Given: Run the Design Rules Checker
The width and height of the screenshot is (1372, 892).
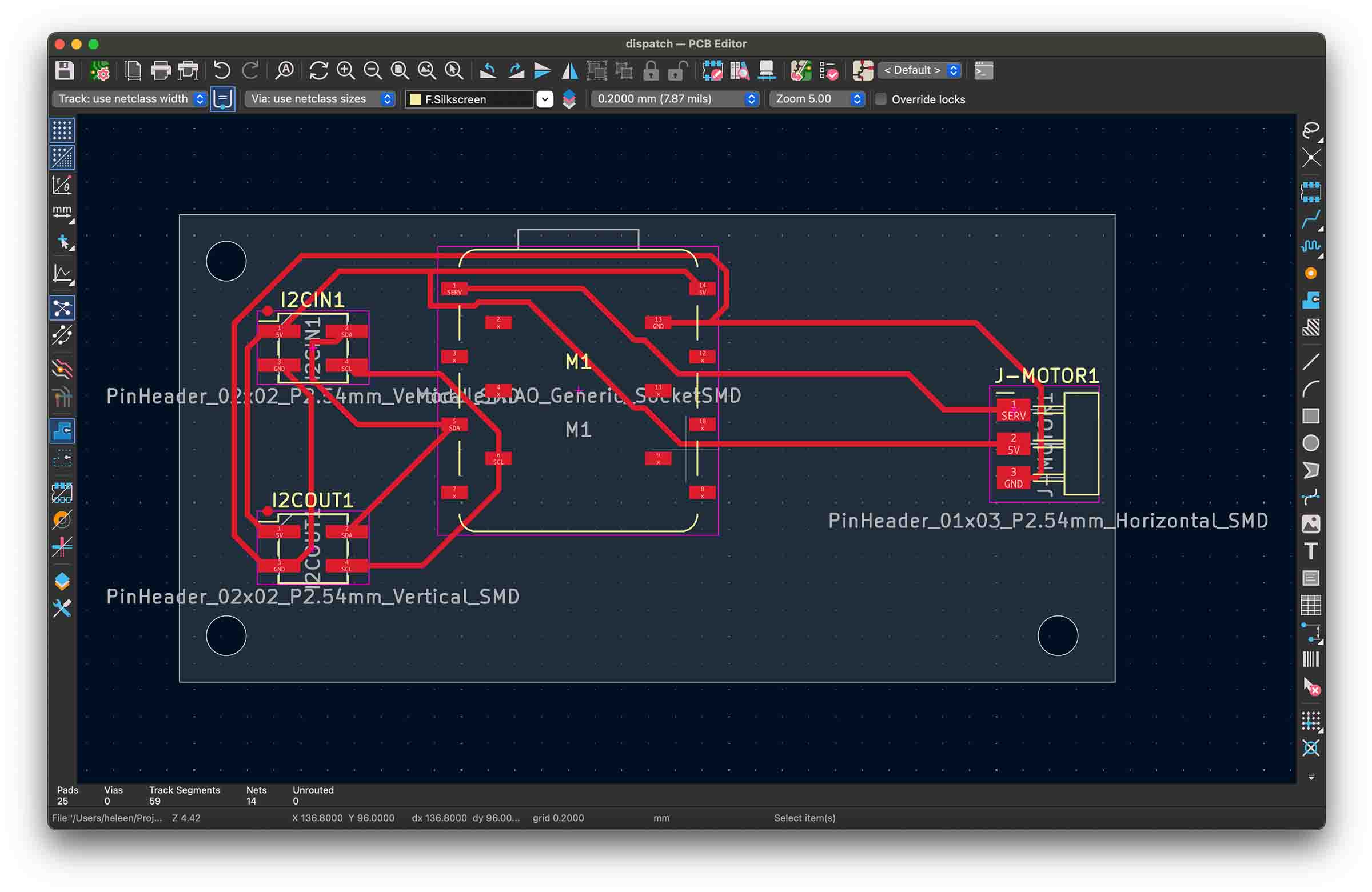Looking at the screenshot, I should pos(829,71).
